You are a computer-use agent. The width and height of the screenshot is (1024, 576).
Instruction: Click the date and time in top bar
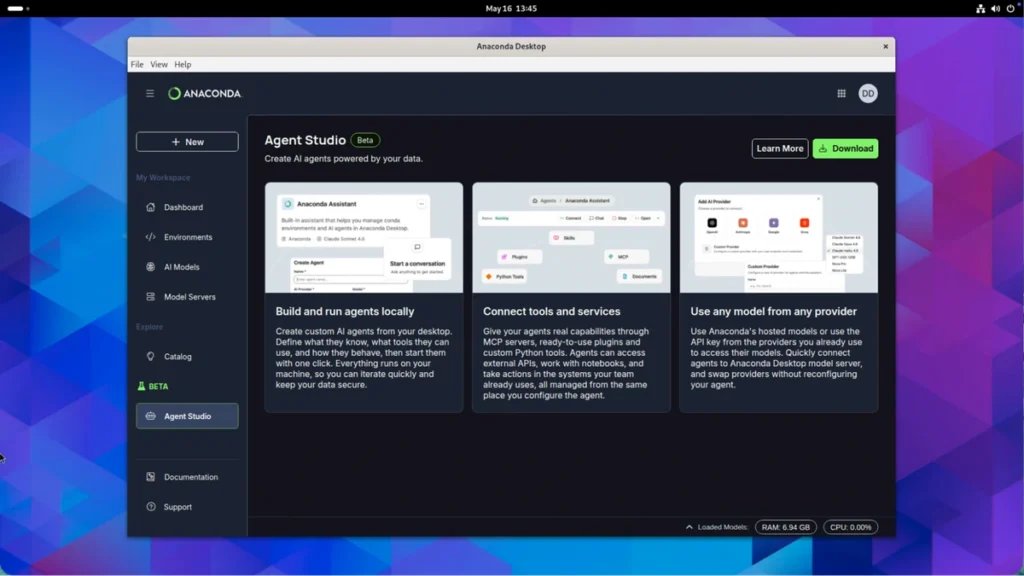[511, 8]
